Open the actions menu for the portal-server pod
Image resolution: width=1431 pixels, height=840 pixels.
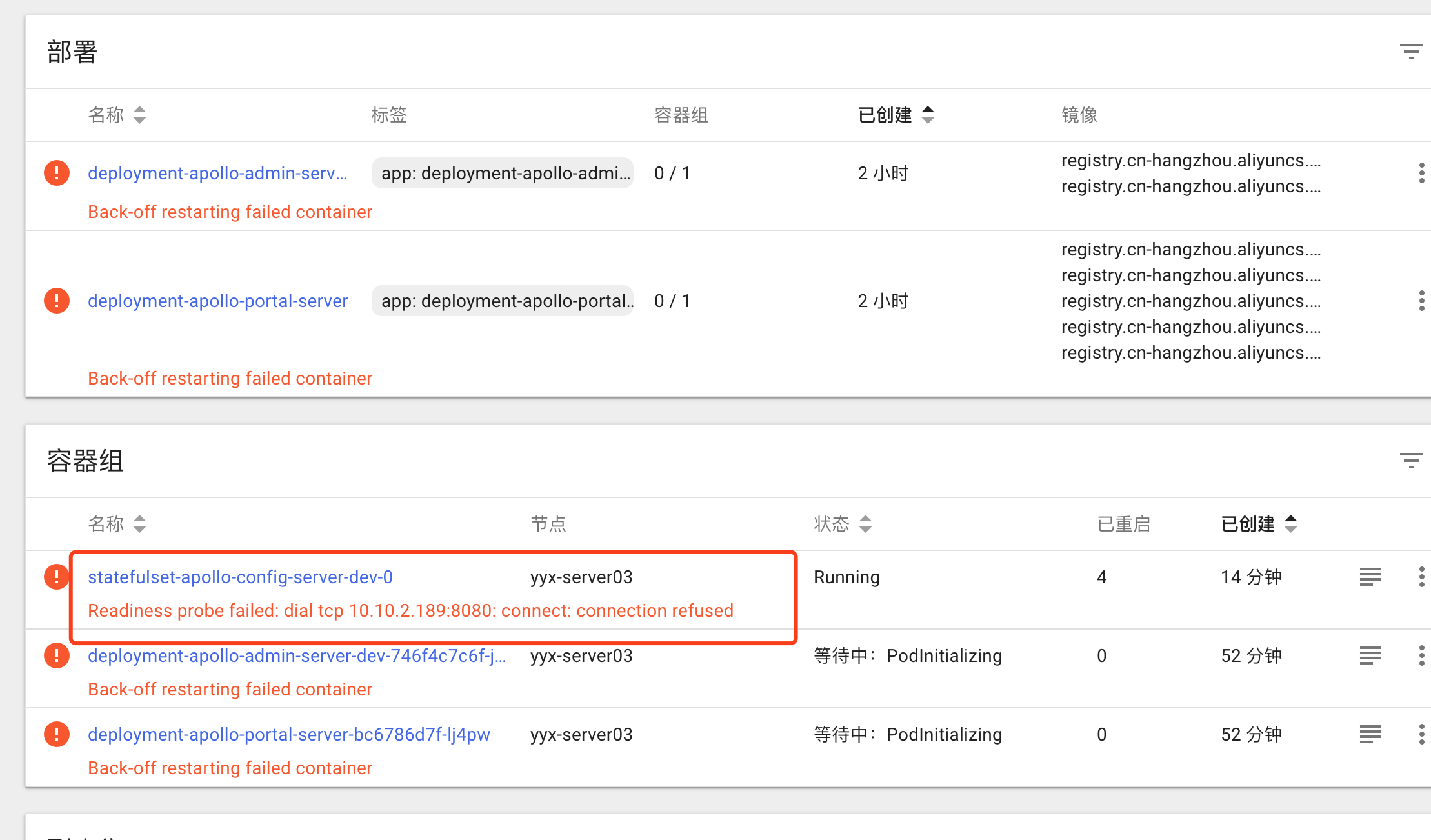[x=1422, y=734]
